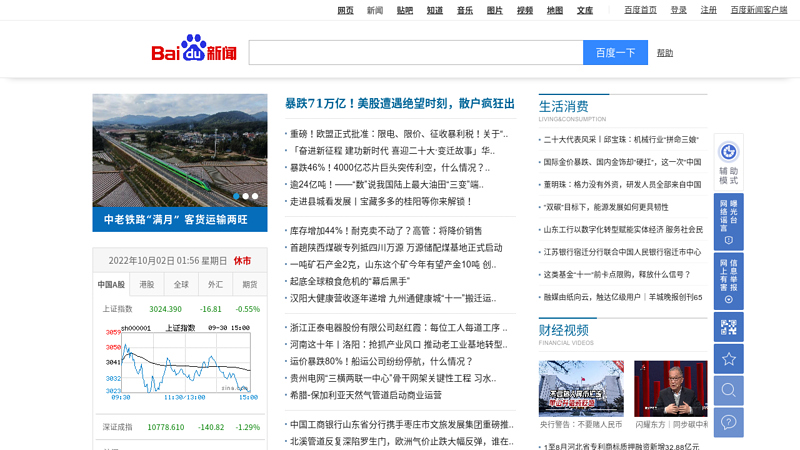Open the 网络谣言曝光台 sidebar button

729,221
